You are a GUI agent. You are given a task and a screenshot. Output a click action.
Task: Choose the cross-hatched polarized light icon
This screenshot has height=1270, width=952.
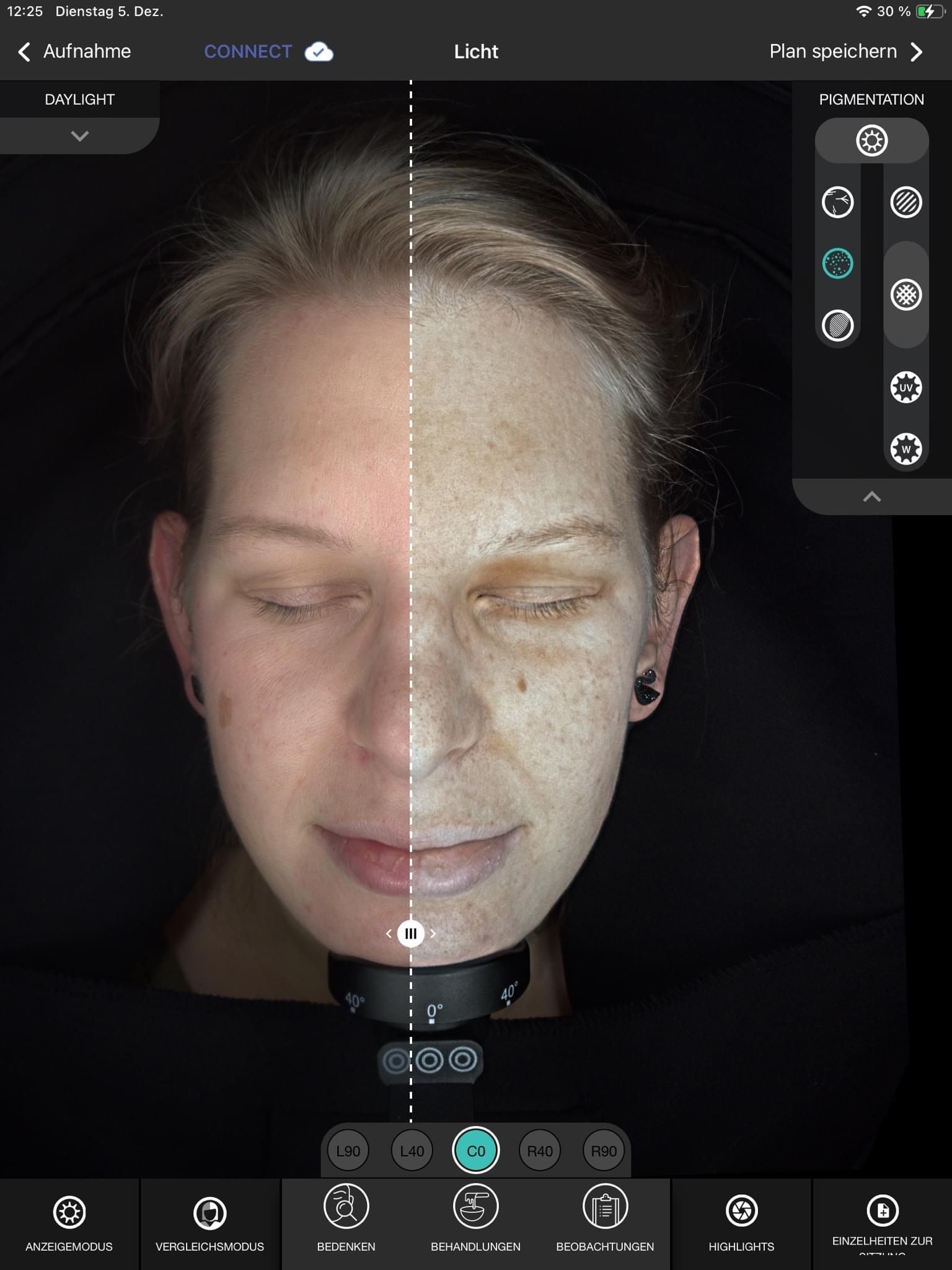906,295
